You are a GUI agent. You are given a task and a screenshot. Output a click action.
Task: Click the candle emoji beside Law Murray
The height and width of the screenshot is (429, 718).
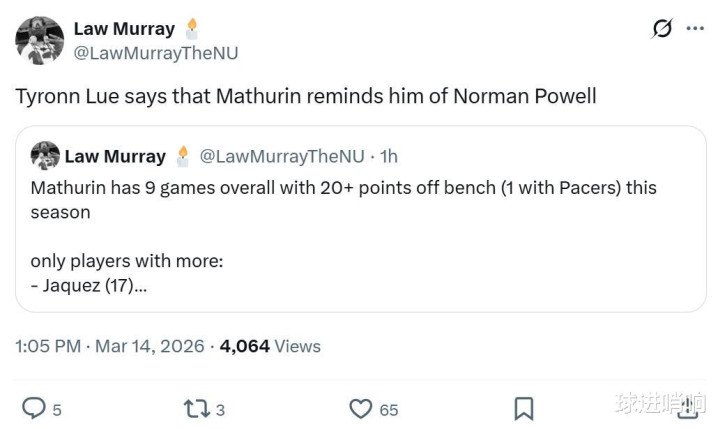pos(192,28)
